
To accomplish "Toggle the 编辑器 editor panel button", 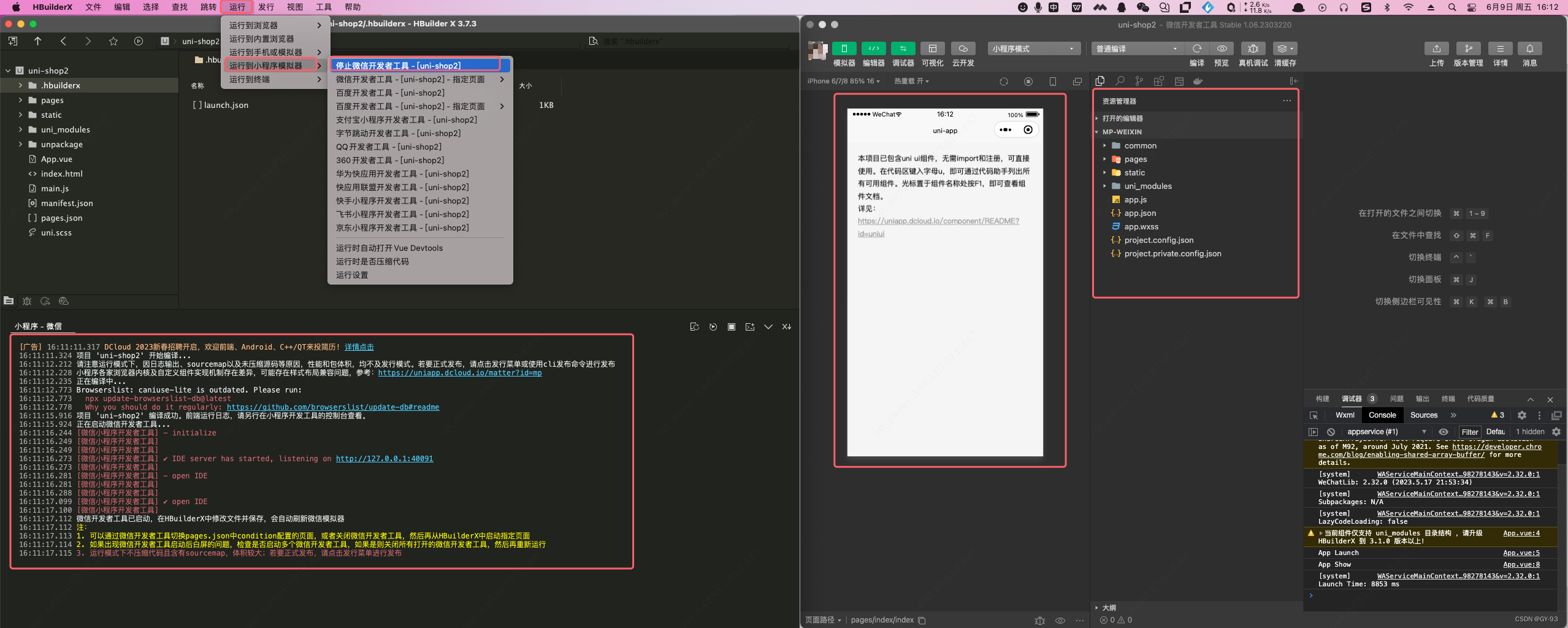I will [873, 48].
